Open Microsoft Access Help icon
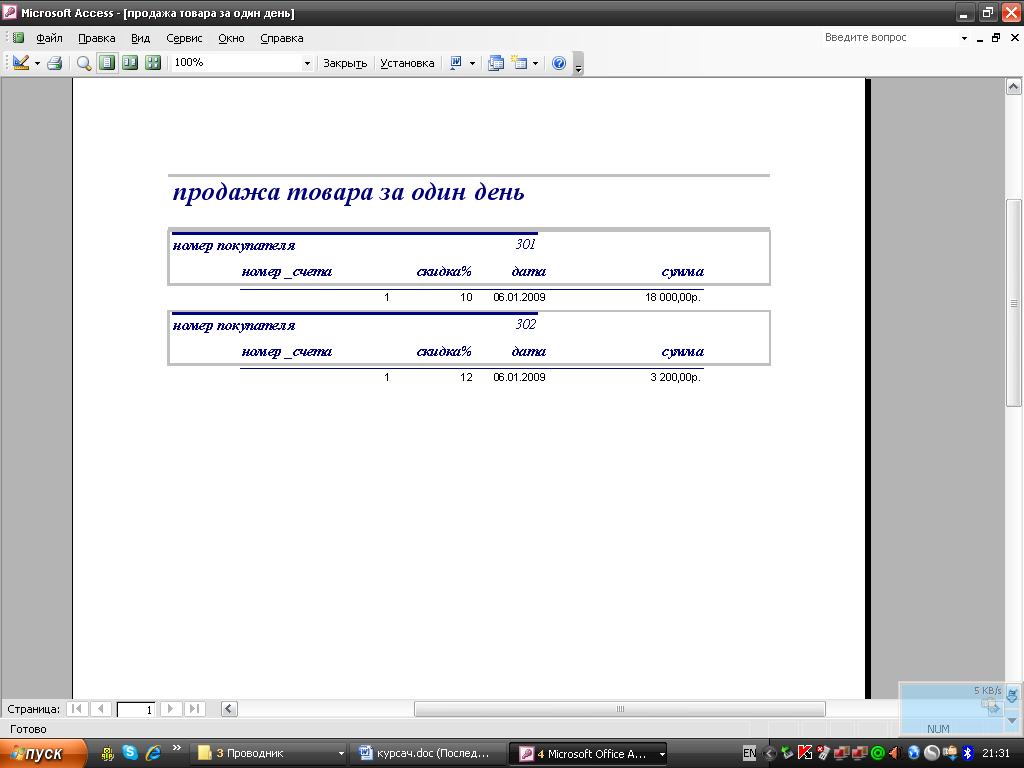This screenshot has height=768, width=1024. point(559,63)
